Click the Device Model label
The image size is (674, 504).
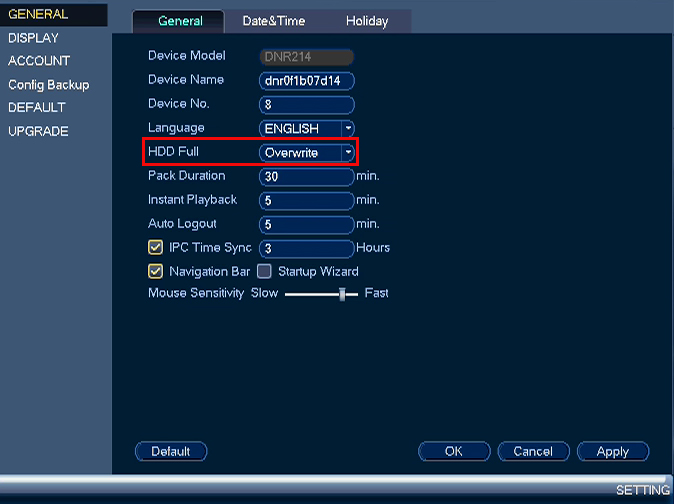click(187, 56)
